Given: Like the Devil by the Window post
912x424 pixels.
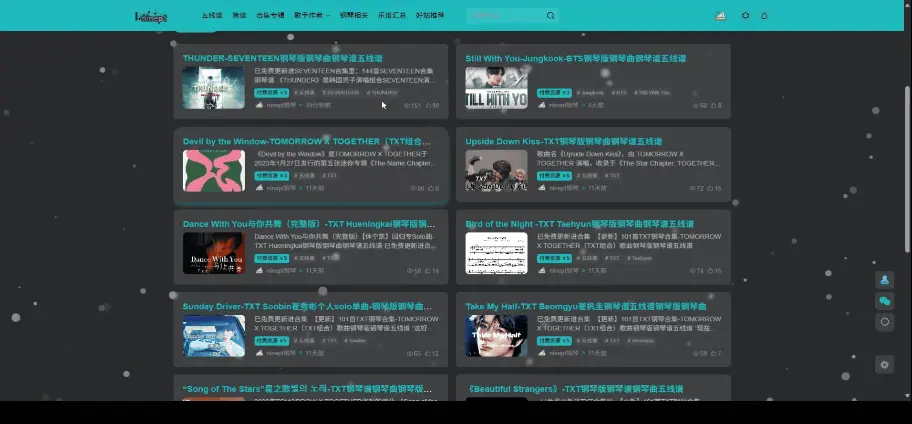Looking at the screenshot, I should tap(433, 188).
